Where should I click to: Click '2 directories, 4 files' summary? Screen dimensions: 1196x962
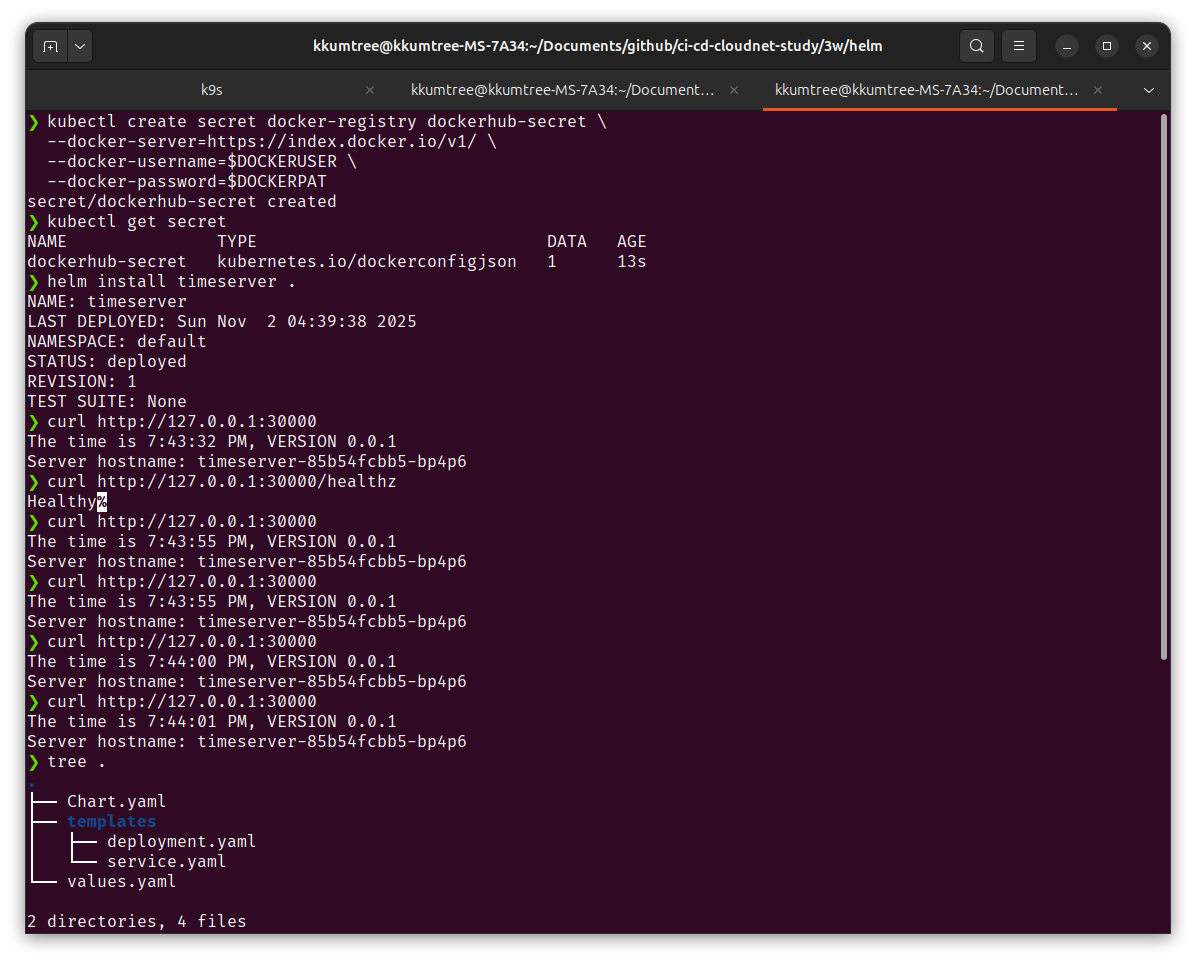point(137,922)
